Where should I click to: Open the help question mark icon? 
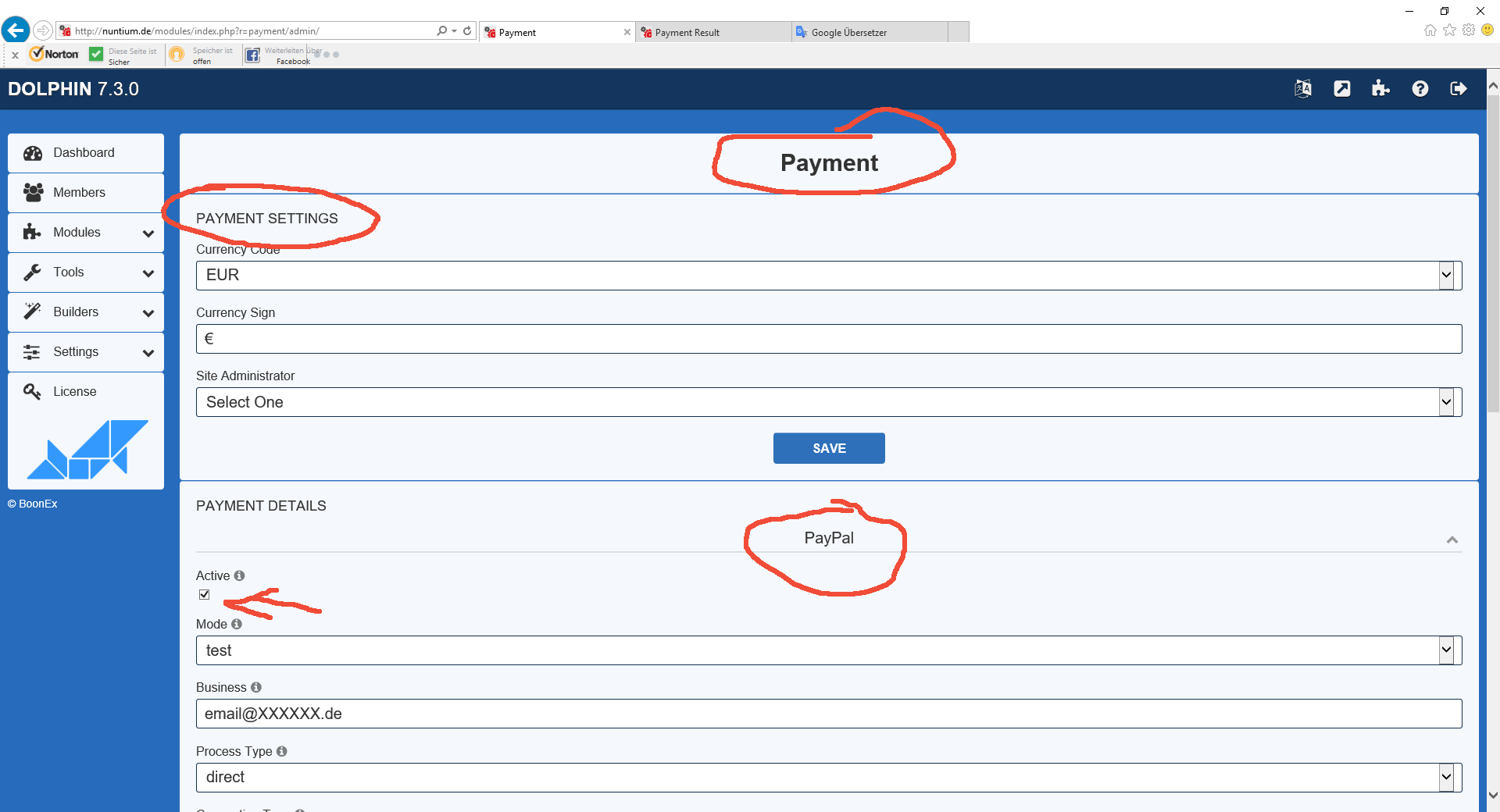tap(1420, 89)
